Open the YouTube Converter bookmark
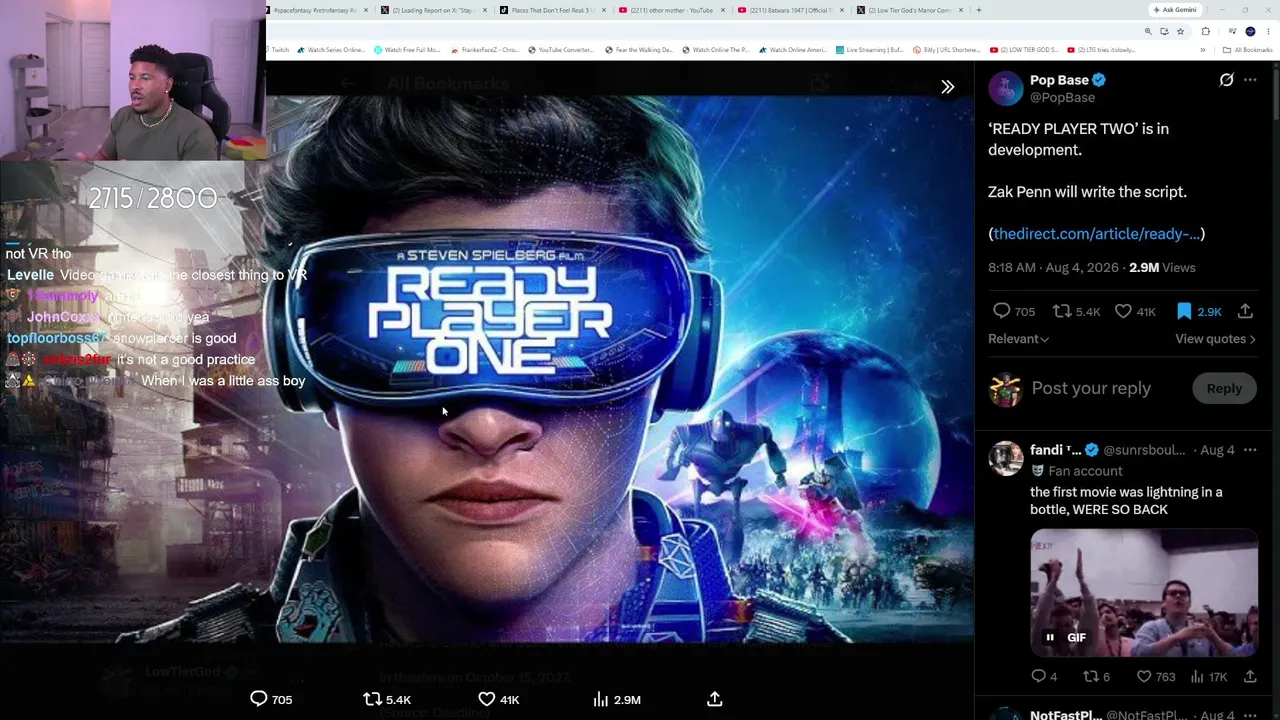 pos(561,50)
